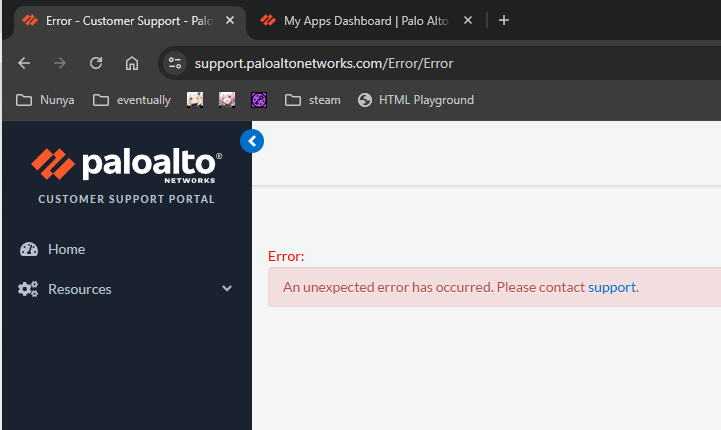Switch to Error - Customer Support tab
Viewport: 721px width, 430px height.
click(x=129, y=21)
